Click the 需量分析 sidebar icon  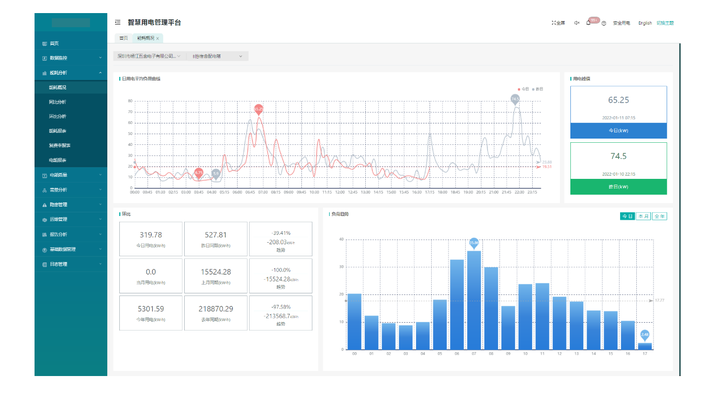(45, 190)
